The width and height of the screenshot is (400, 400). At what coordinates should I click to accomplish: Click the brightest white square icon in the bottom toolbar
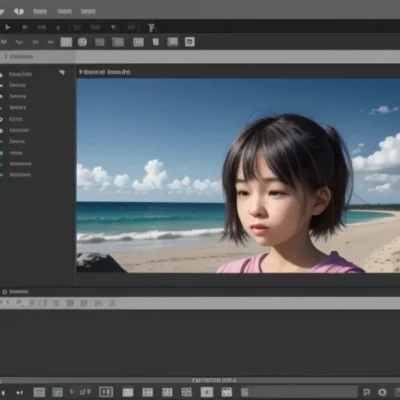pyautogui.click(x=207, y=392)
